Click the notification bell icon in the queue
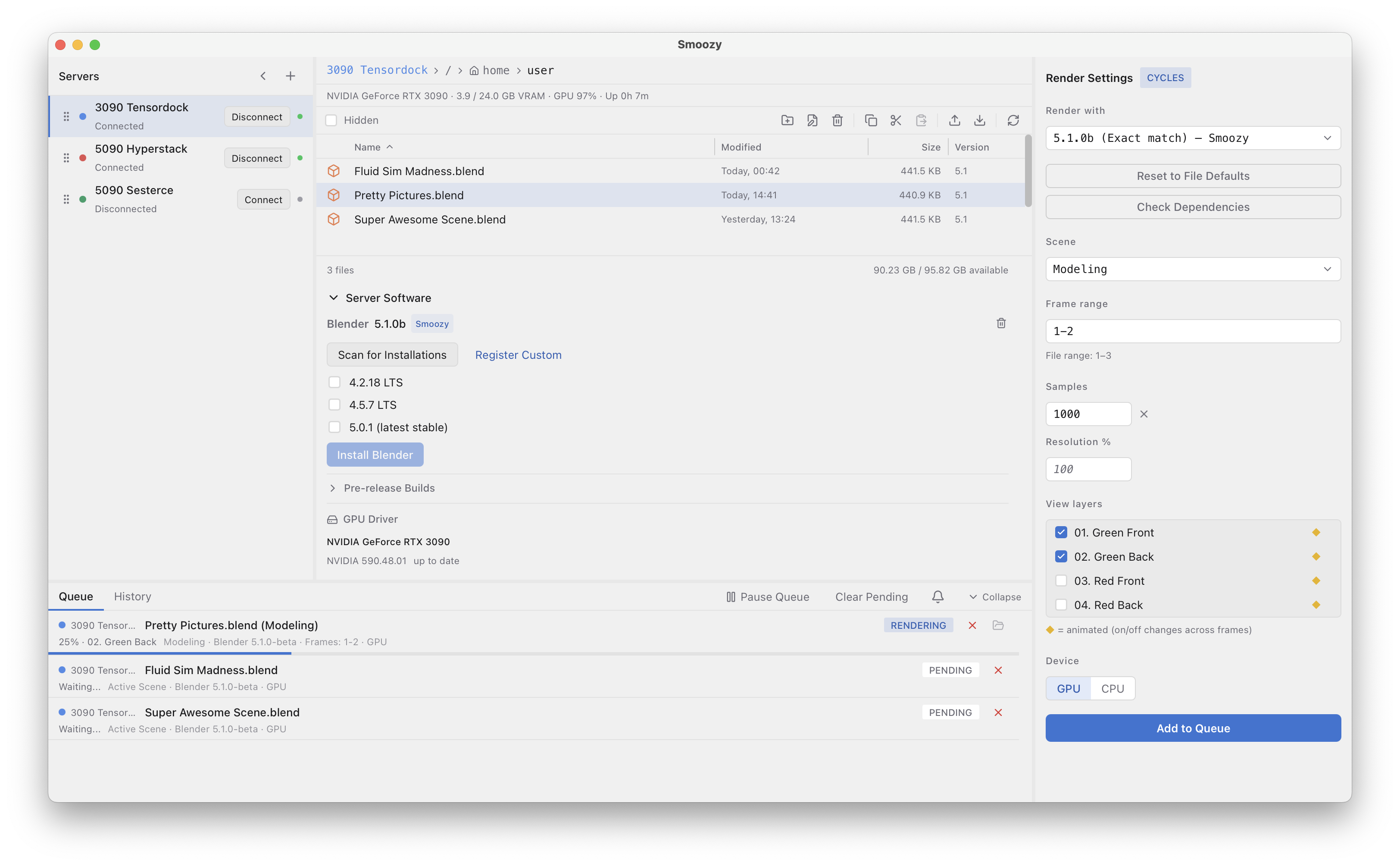 (937, 597)
